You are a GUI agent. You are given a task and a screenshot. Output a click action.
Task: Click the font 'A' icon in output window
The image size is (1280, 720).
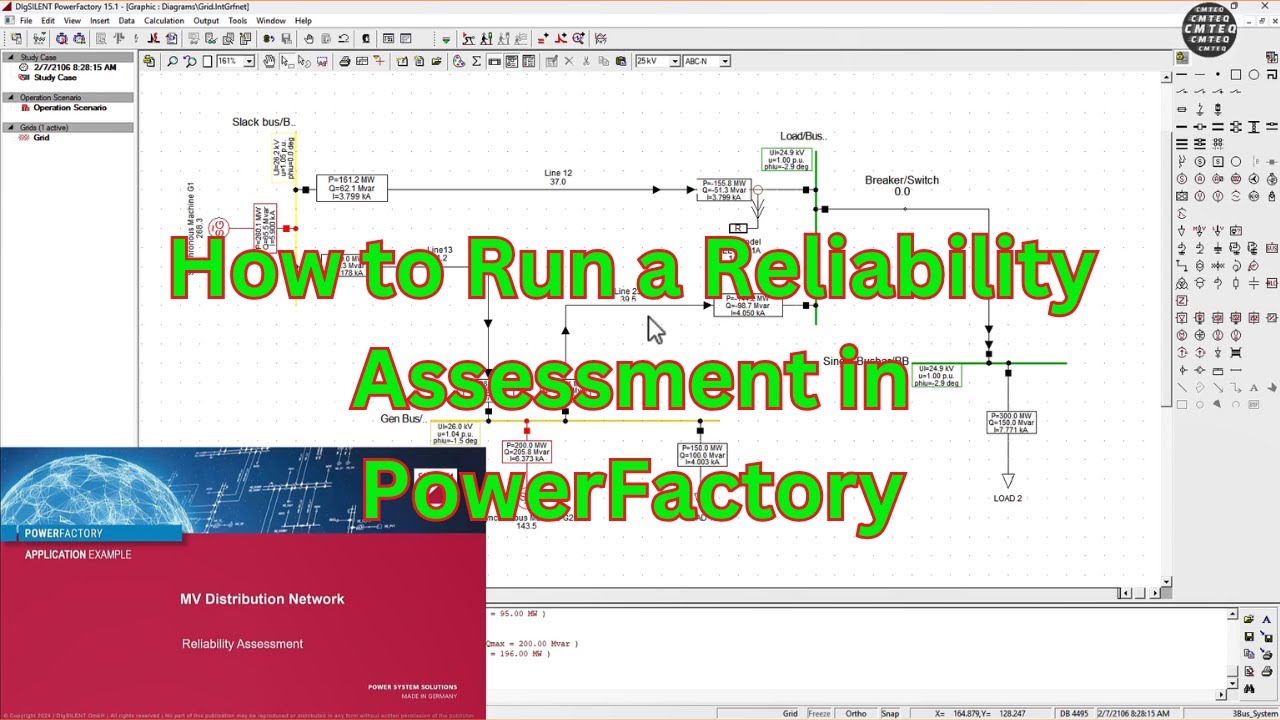[x=1267, y=619]
